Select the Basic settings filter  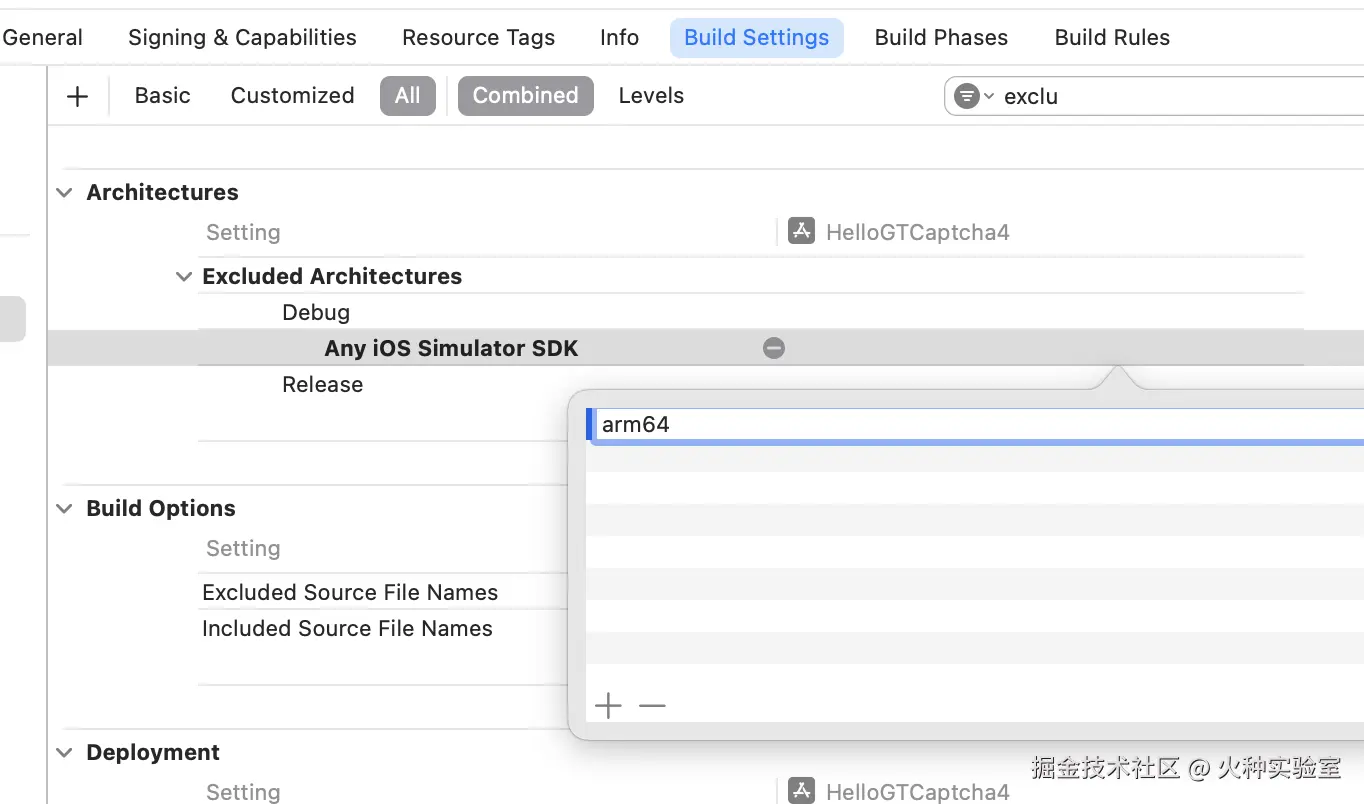[162, 96]
